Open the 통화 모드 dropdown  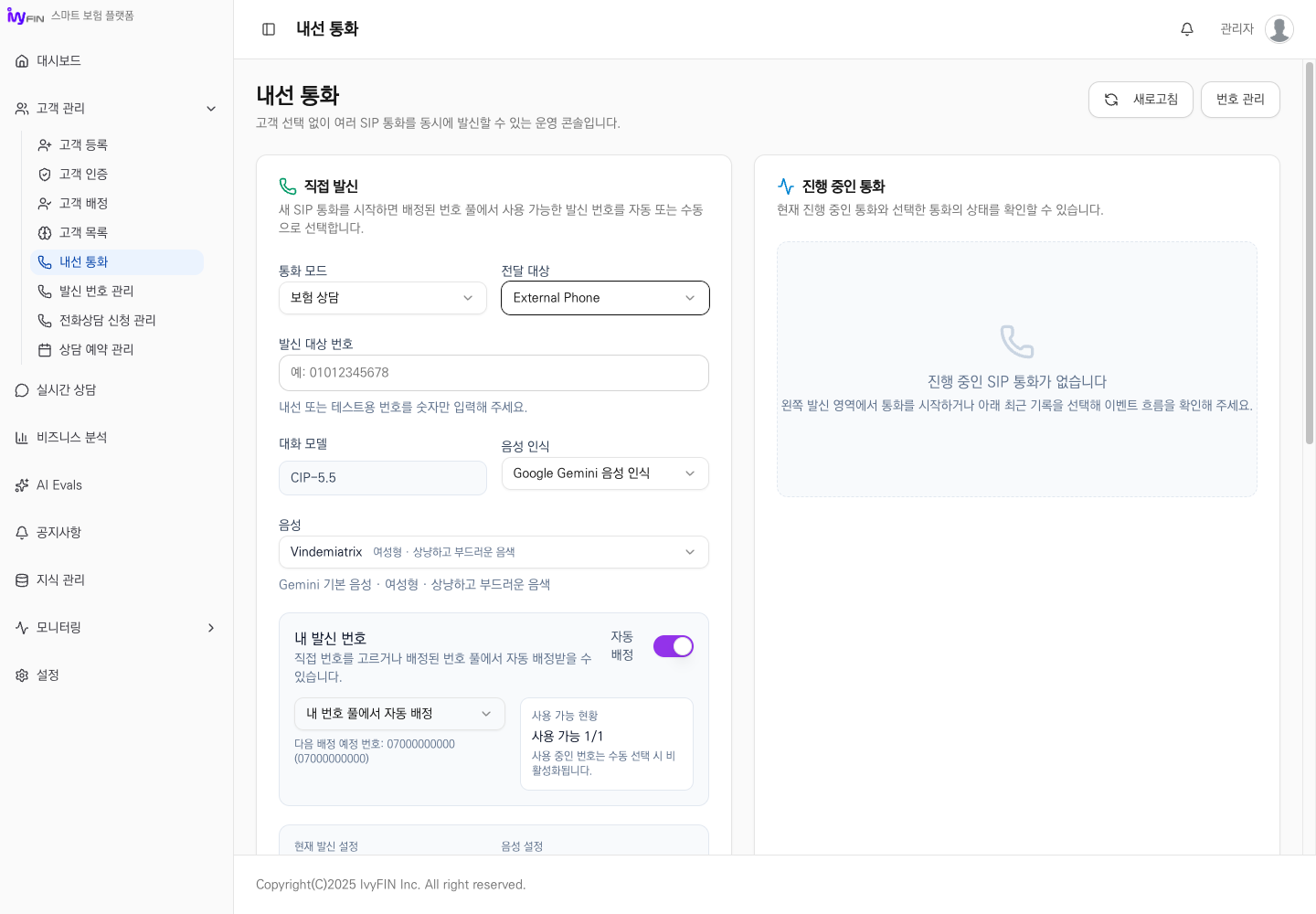(383, 298)
